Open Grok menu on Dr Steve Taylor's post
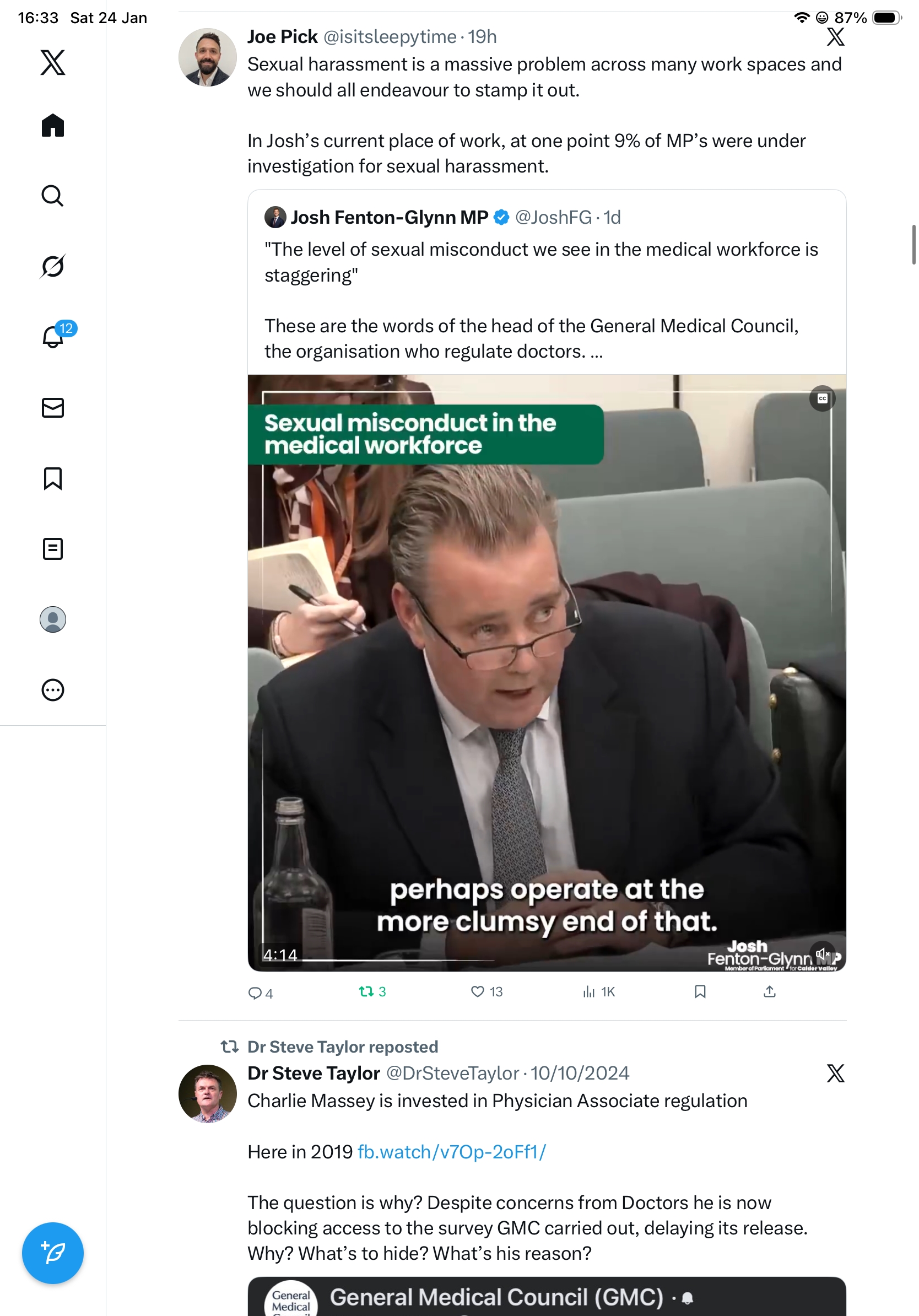This screenshot has width=919, height=1316. pos(835,1073)
